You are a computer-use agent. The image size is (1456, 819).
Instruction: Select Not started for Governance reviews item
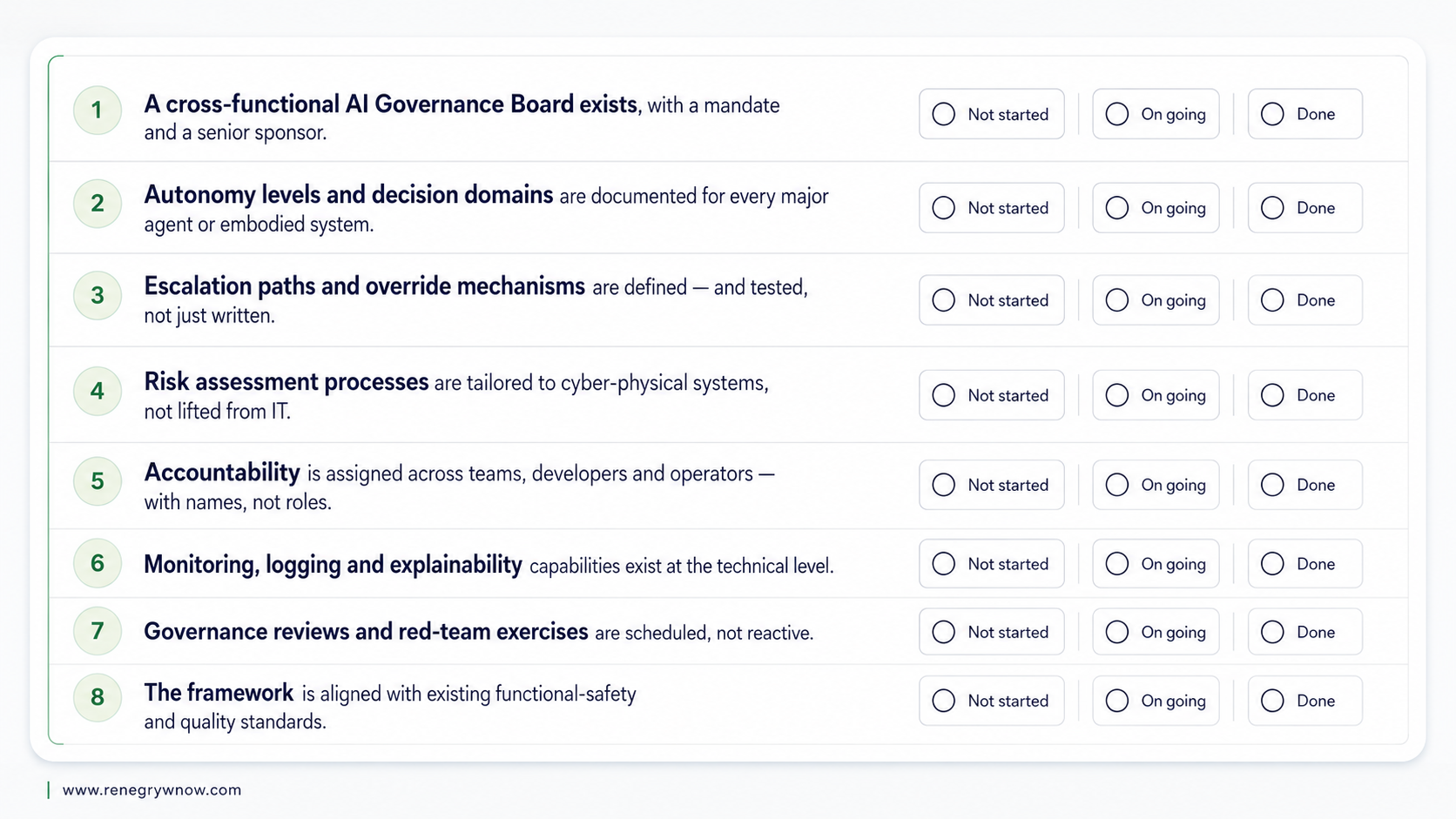coord(991,632)
